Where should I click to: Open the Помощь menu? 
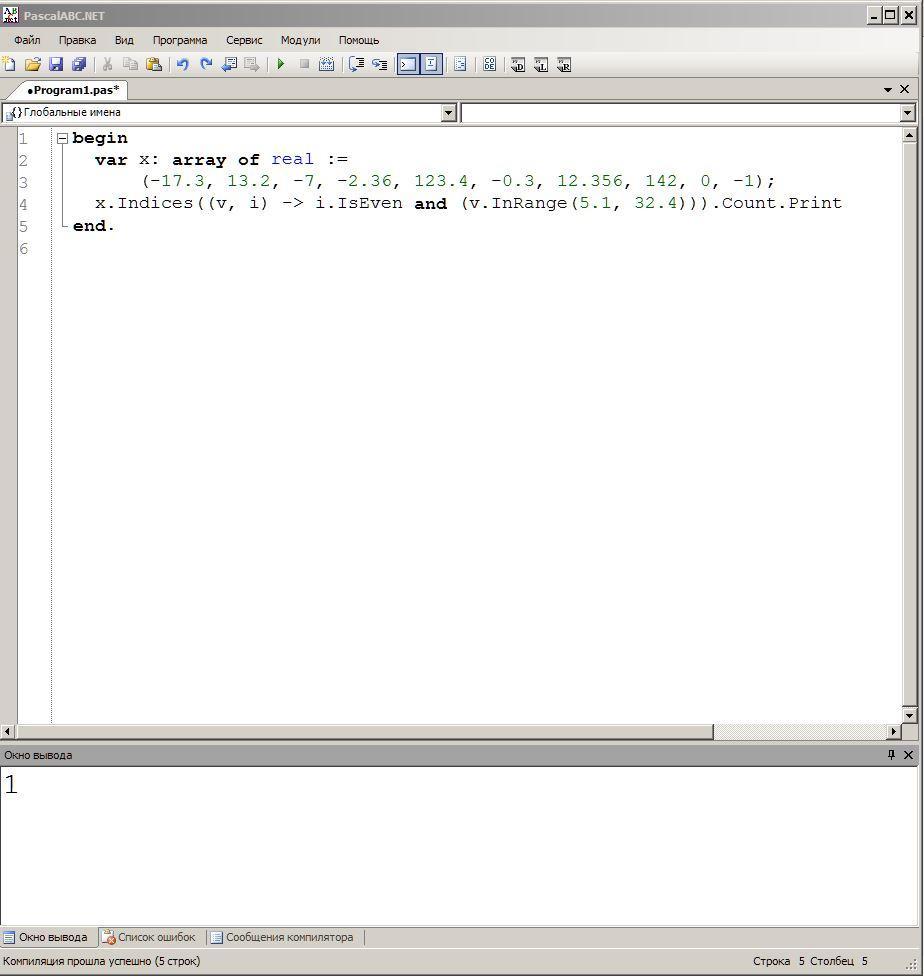pos(359,41)
